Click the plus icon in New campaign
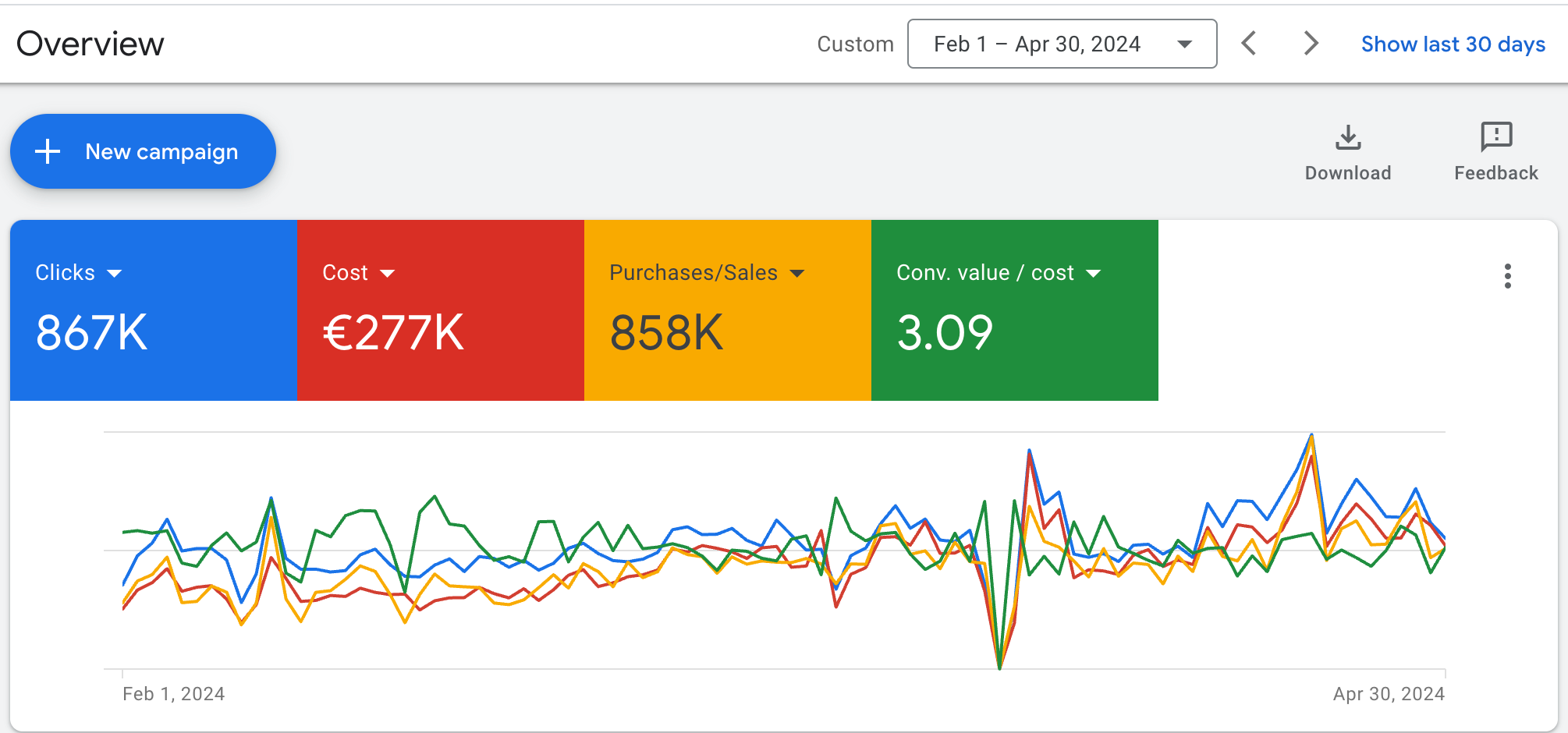This screenshot has height=733, width=1568. click(x=48, y=151)
